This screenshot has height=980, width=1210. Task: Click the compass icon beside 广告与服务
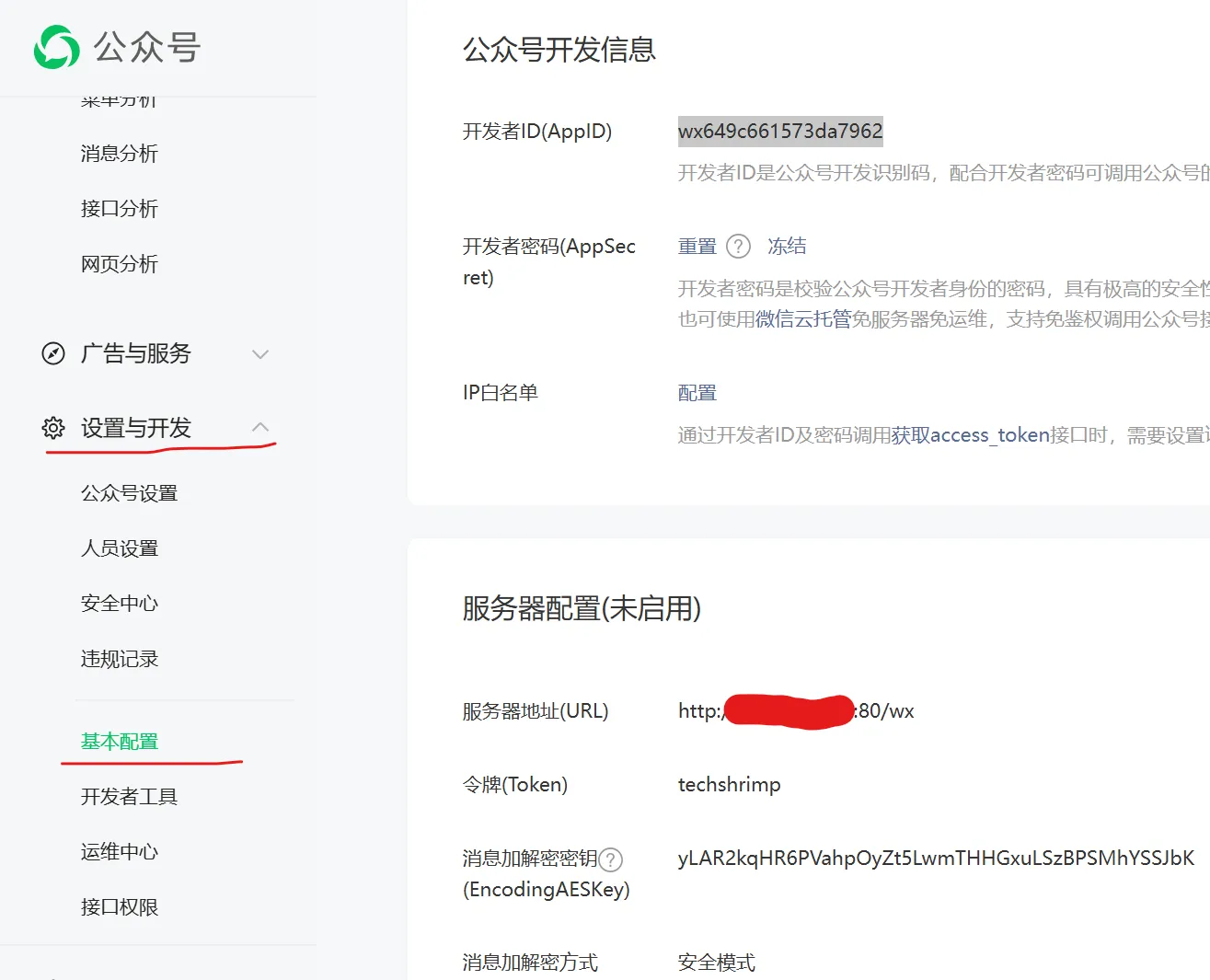point(53,353)
